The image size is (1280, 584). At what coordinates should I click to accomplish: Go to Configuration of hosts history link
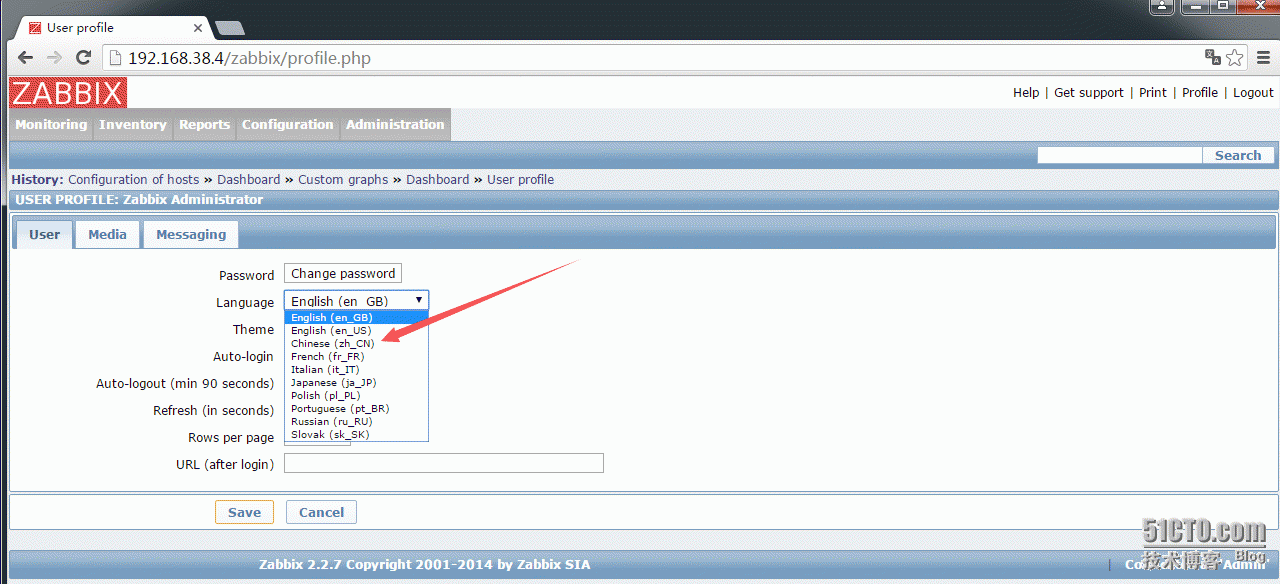[x=134, y=180]
